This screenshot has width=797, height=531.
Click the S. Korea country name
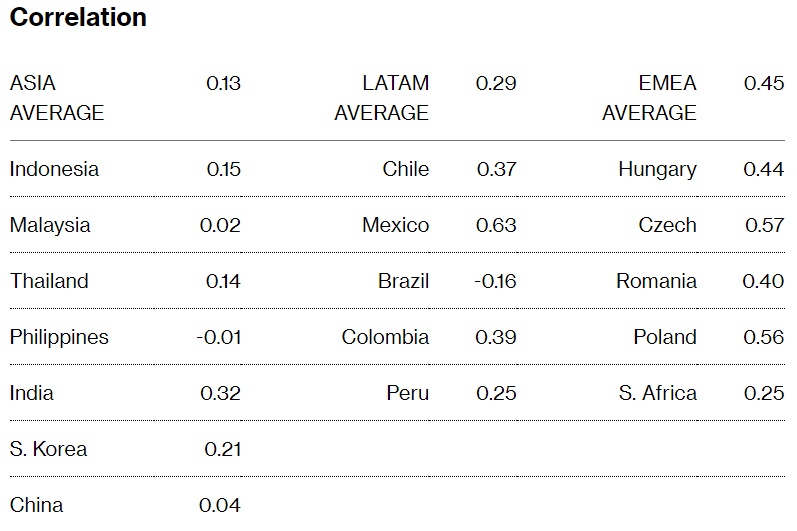coord(48,449)
